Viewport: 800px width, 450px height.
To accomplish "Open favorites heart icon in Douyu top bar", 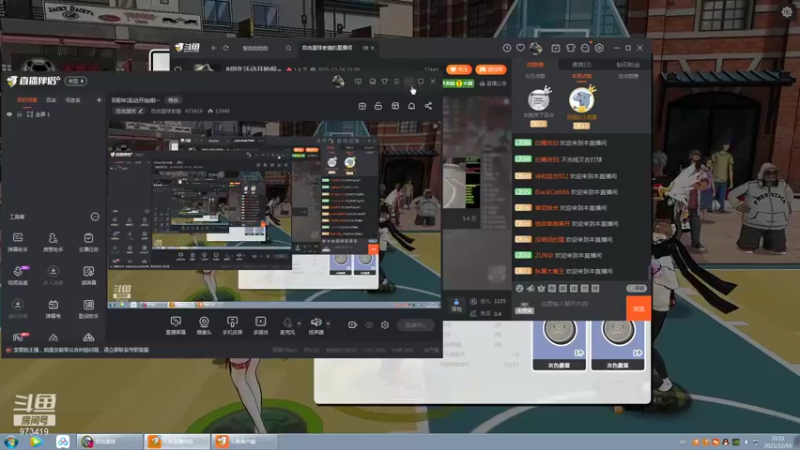I will pos(520,48).
